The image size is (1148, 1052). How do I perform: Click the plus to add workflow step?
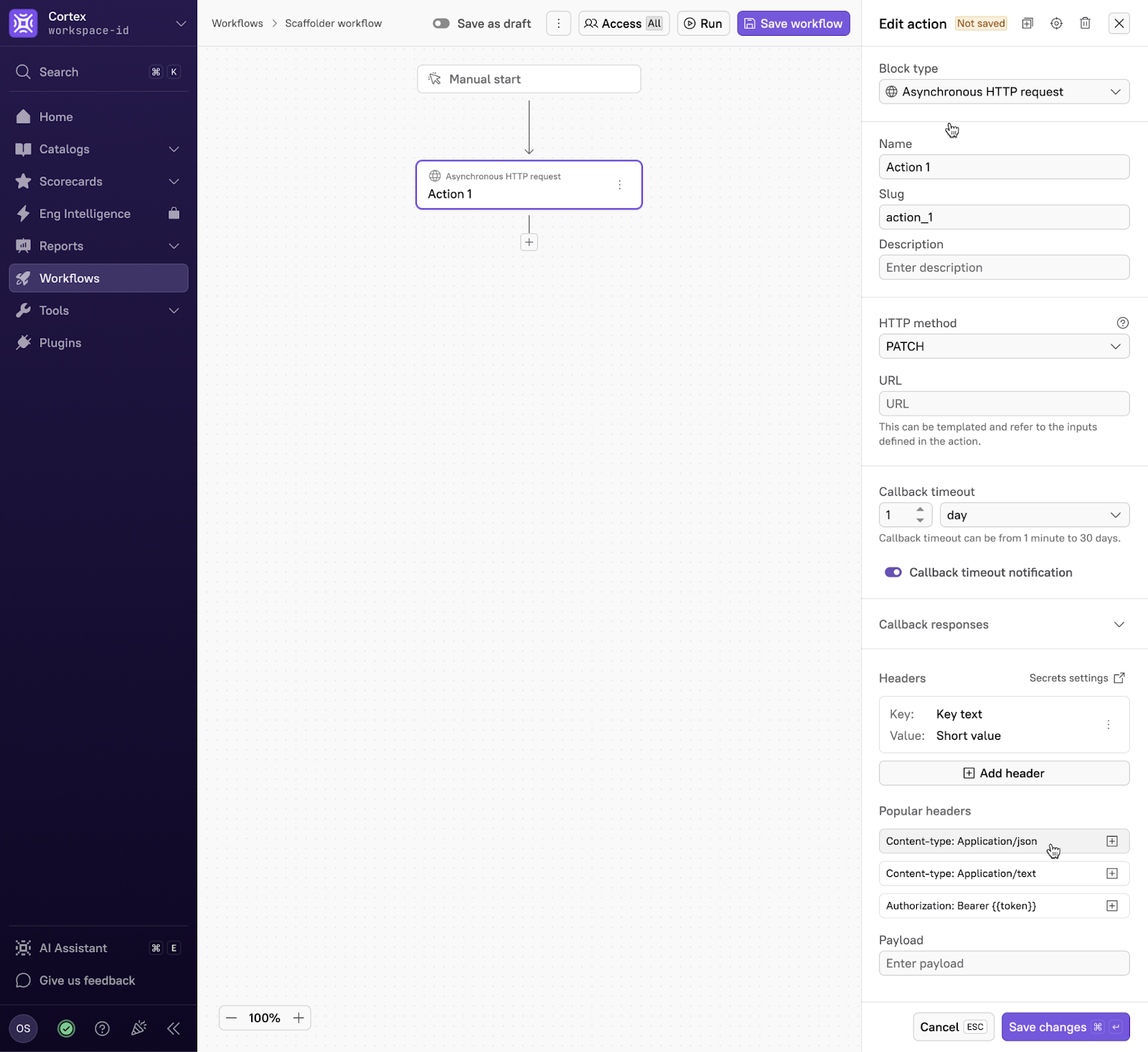point(529,243)
